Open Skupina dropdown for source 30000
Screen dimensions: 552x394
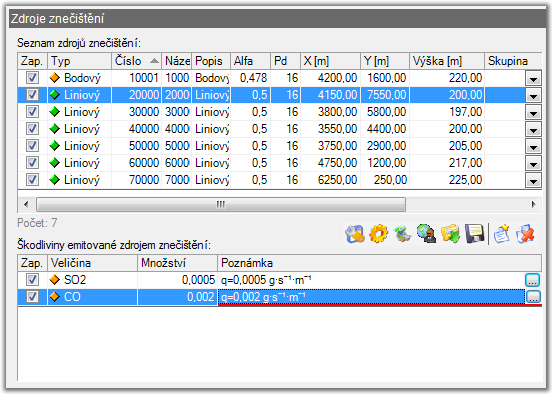533,112
